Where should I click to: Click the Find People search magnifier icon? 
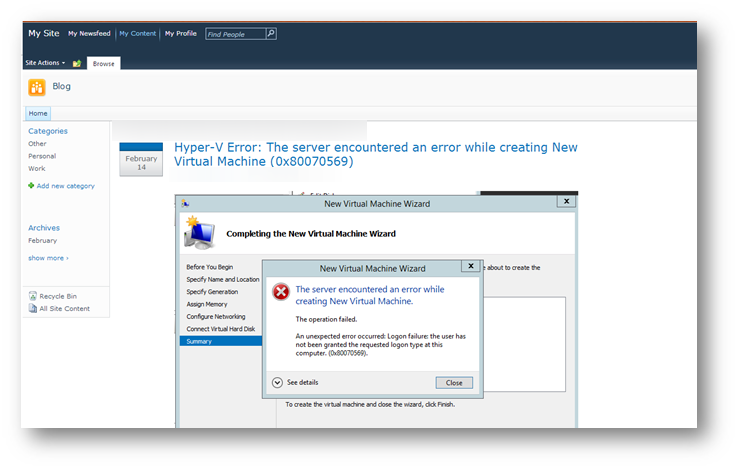pyautogui.click(x=271, y=33)
